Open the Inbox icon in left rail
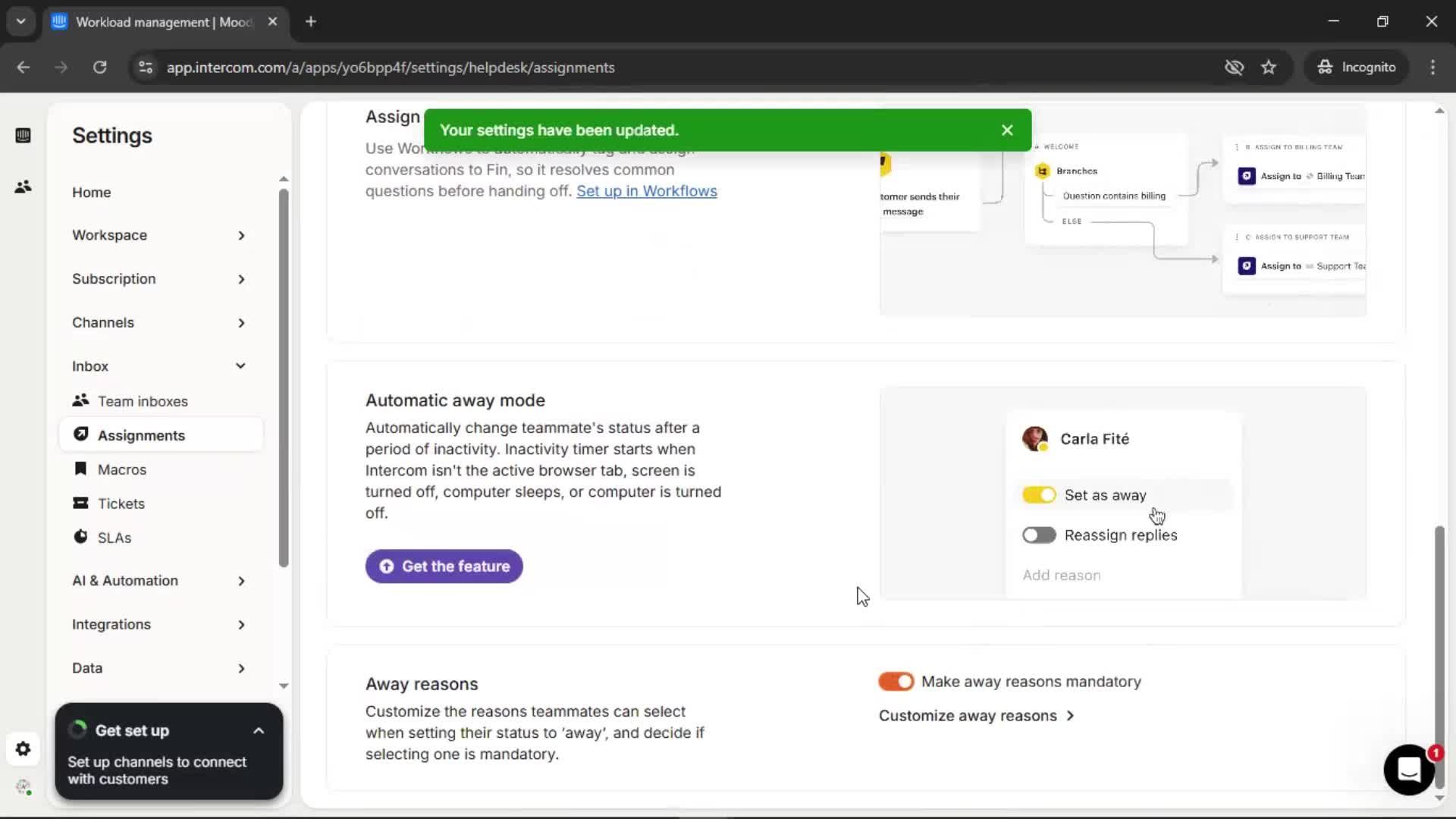 (23, 136)
